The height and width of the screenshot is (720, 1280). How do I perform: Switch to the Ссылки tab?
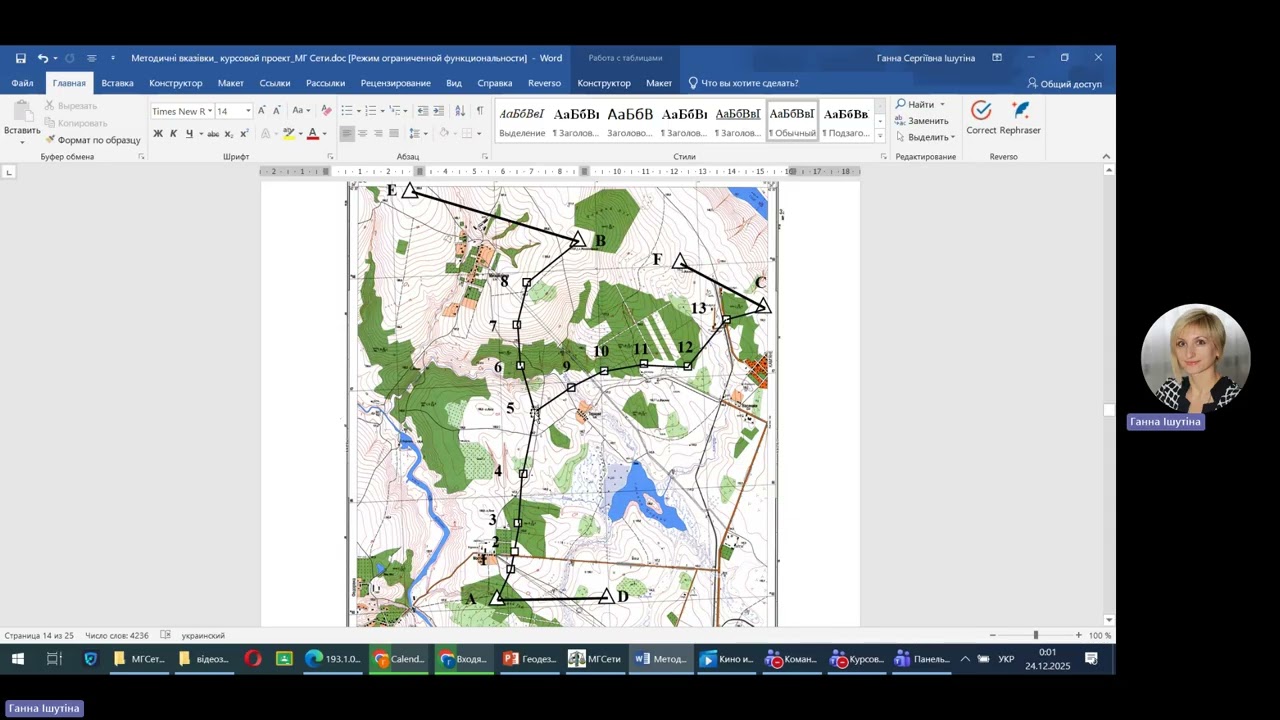tap(275, 83)
